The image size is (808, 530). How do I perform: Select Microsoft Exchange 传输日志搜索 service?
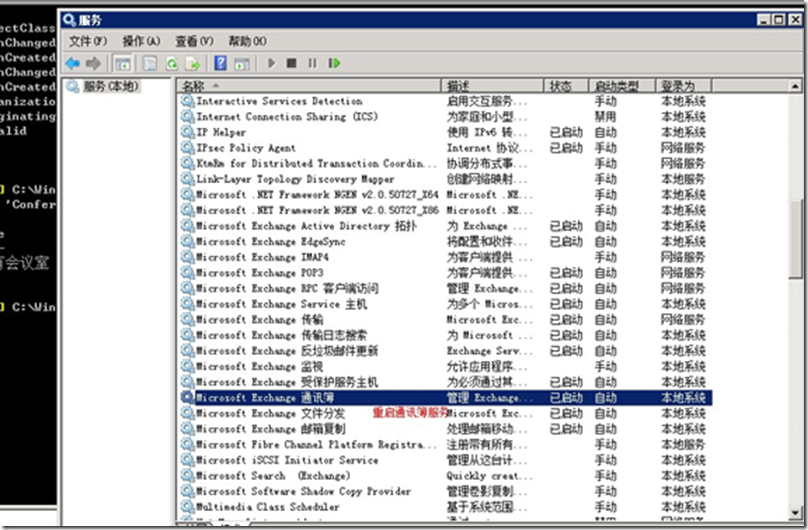[x=282, y=335]
